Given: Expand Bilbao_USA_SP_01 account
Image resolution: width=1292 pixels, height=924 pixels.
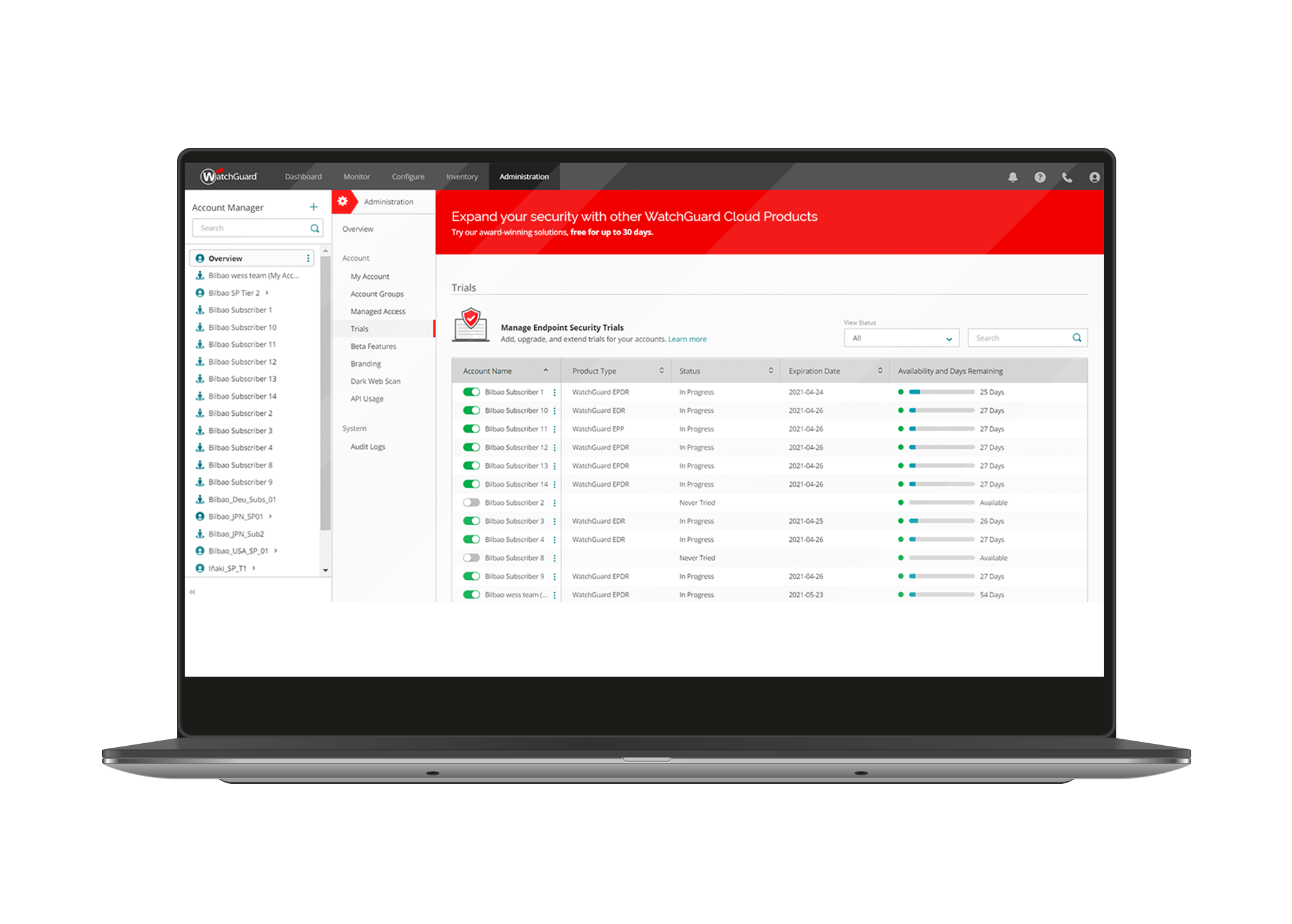Looking at the screenshot, I should tap(276, 551).
